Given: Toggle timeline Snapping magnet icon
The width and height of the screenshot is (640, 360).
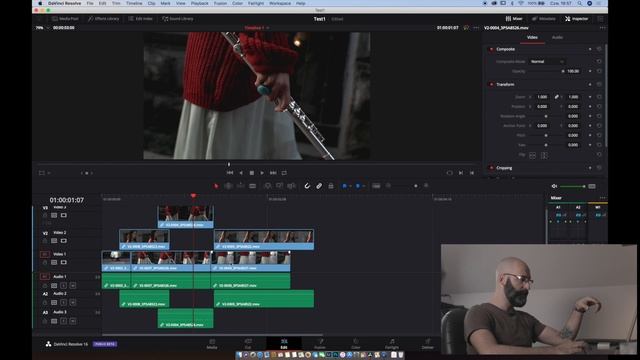Looking at the screenshot, I should 307,186.
